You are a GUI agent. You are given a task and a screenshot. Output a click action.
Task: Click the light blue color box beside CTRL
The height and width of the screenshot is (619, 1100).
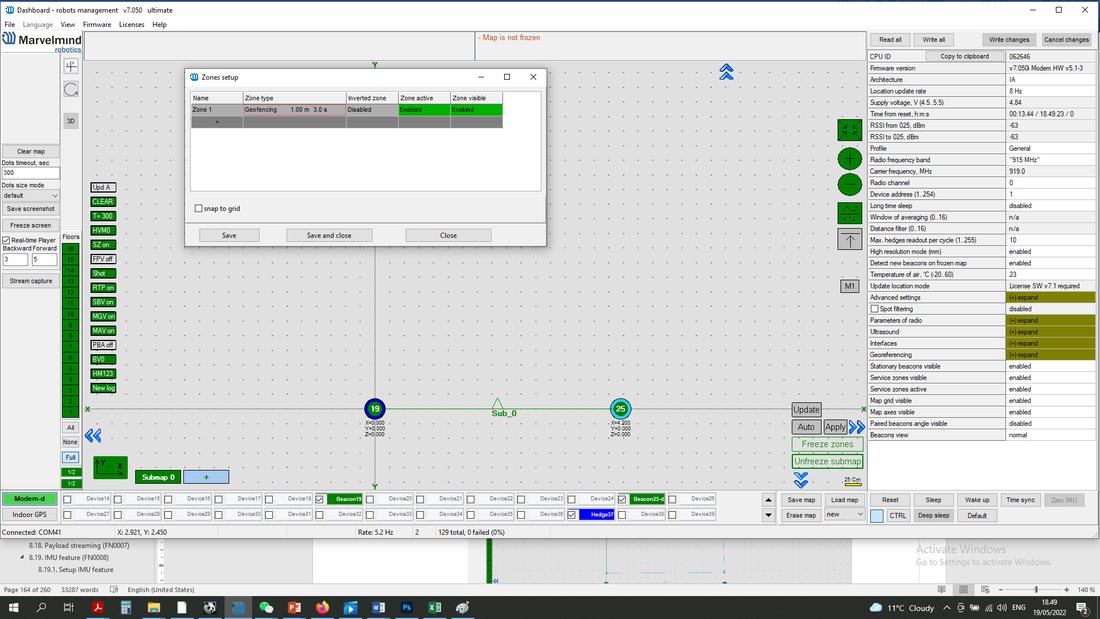click(x=877, y=516)
